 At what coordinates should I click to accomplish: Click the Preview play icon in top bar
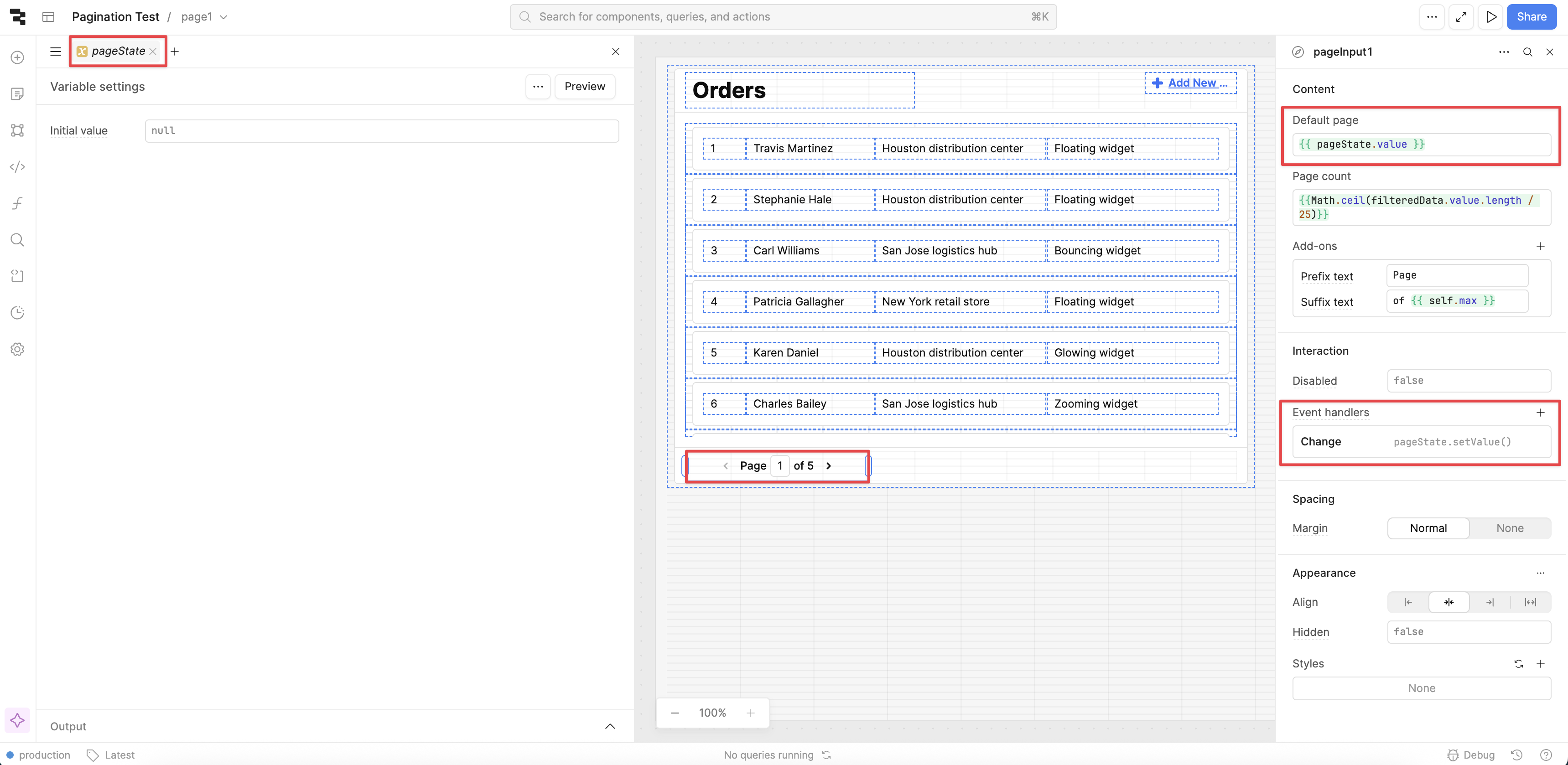click(x=1491, y=17)
